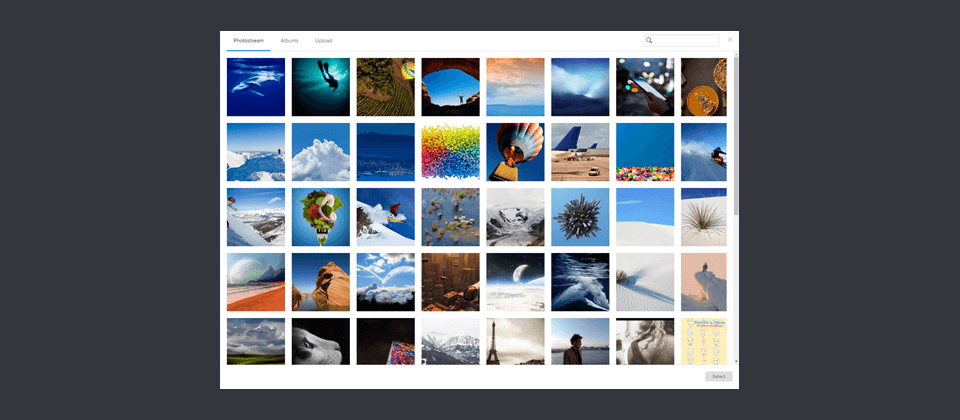The height and width of the screenshot is (420, 960).
Task: Close the photo picker dialog
Action: [x=730, y=40]
